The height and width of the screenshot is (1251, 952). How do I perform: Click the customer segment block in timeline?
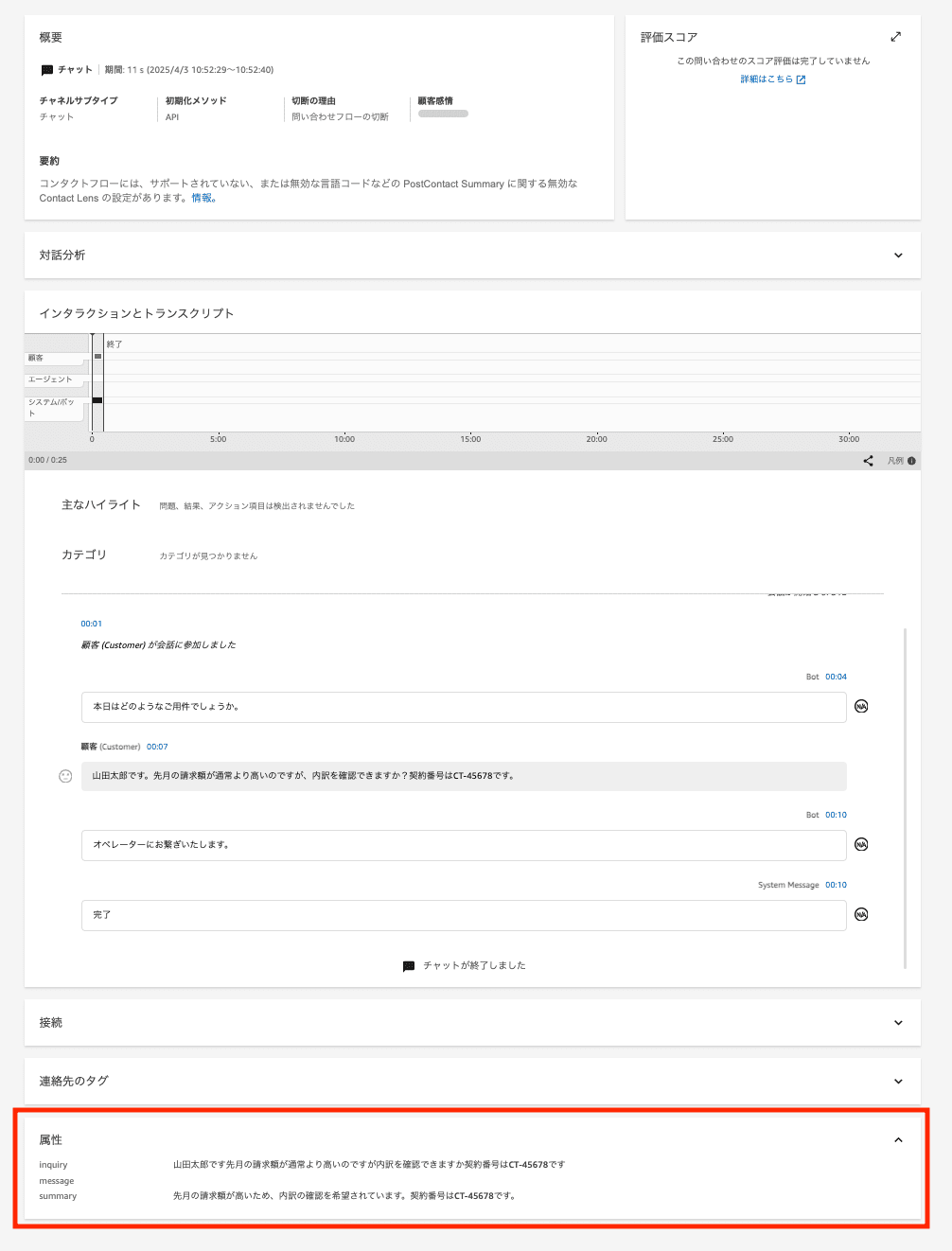pos(97,357)
